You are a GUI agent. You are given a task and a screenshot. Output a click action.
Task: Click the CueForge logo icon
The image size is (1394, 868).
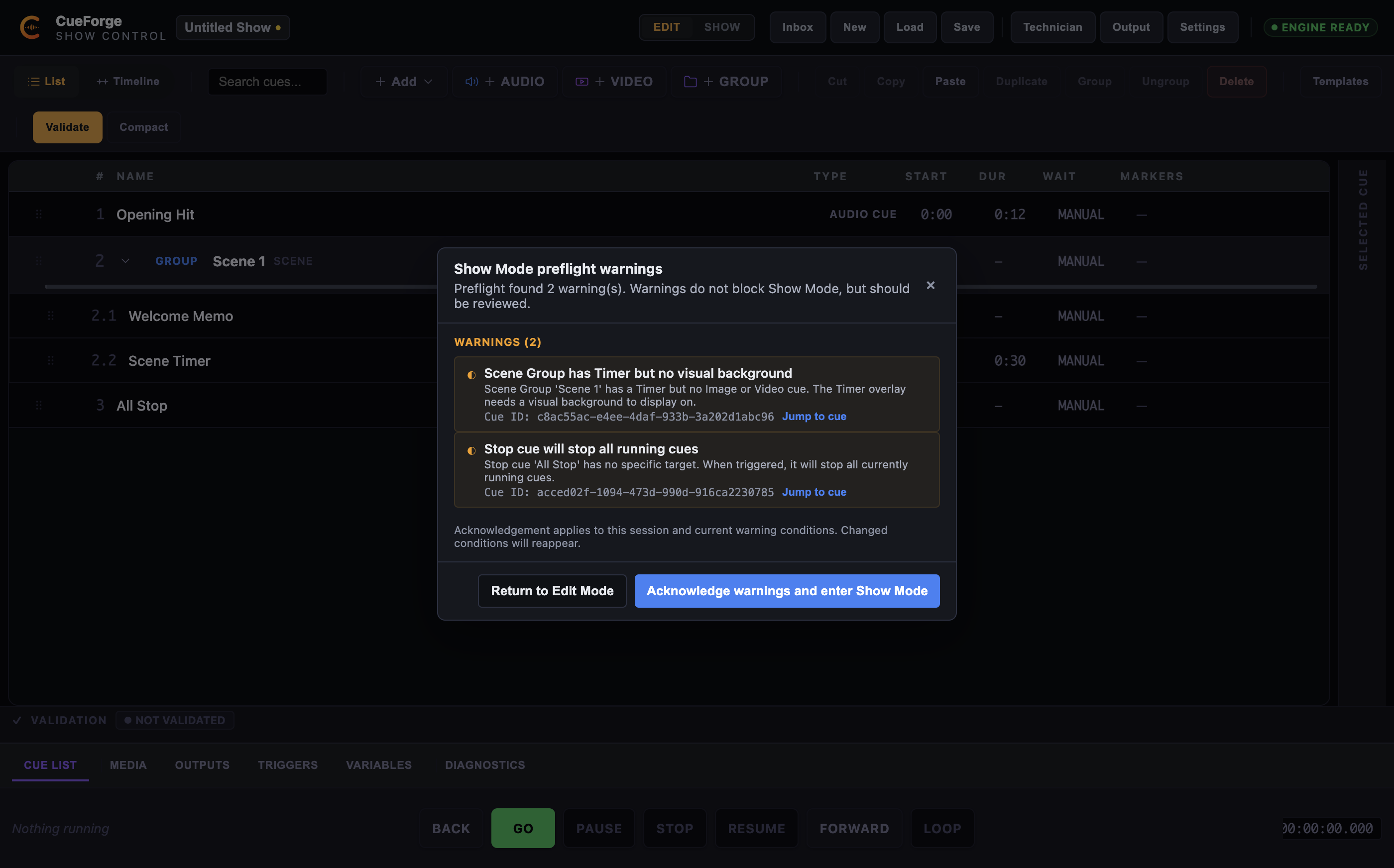[x=30, y=27]
